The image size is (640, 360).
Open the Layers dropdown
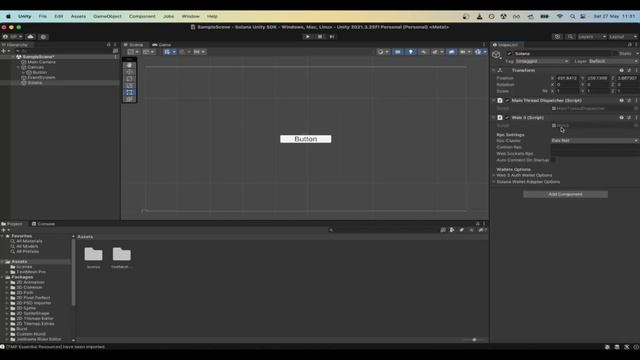592,37
